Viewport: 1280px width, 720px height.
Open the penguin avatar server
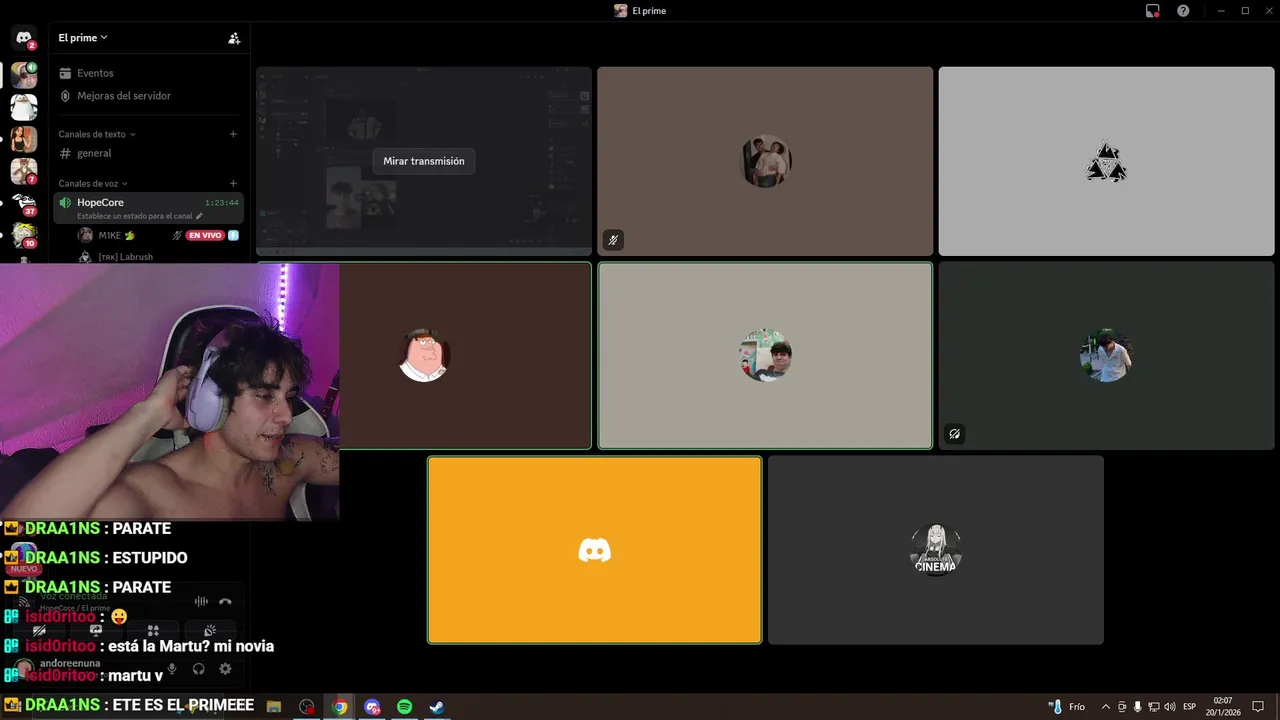click(x=24, y=107)
